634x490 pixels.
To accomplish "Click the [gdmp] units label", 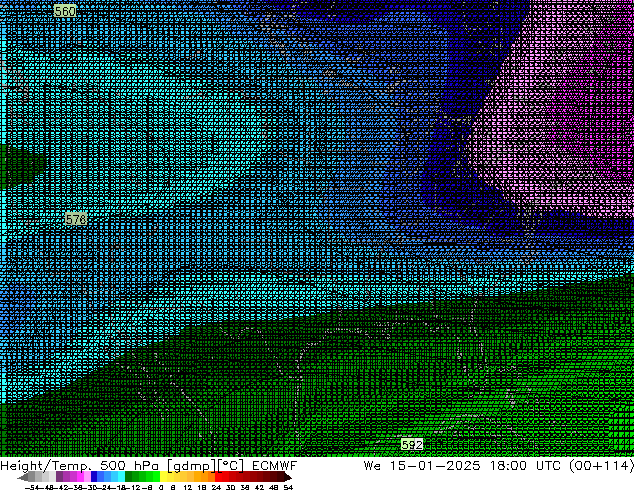I will [x=192, y=466].
